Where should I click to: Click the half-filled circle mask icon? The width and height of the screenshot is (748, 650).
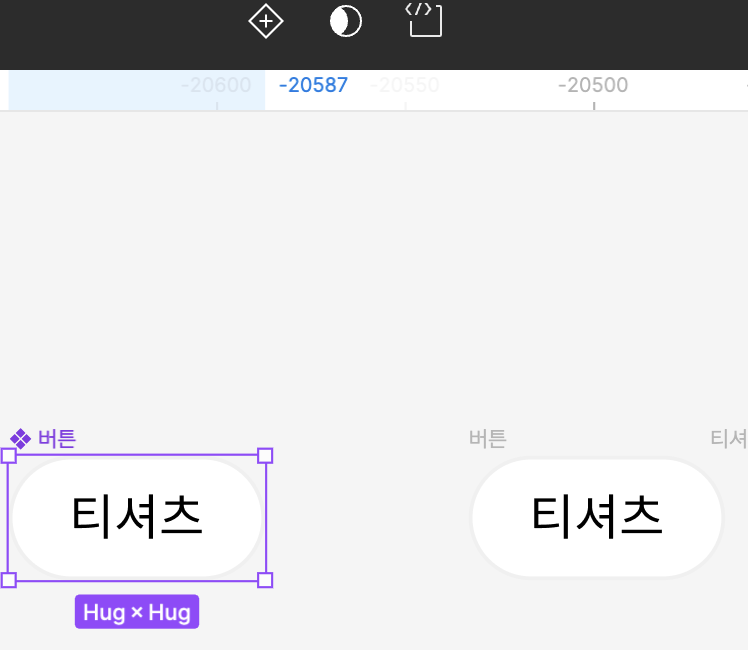(x=345, y=21)
